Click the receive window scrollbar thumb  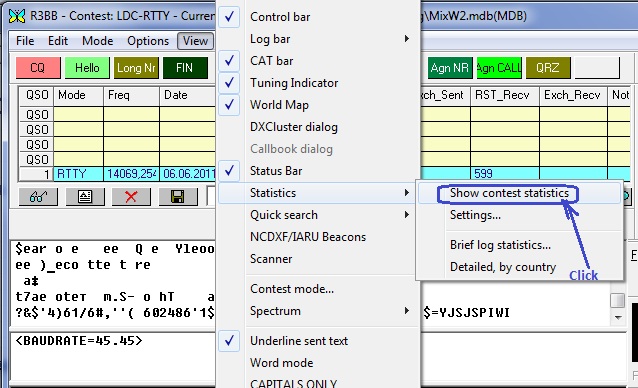618,300
